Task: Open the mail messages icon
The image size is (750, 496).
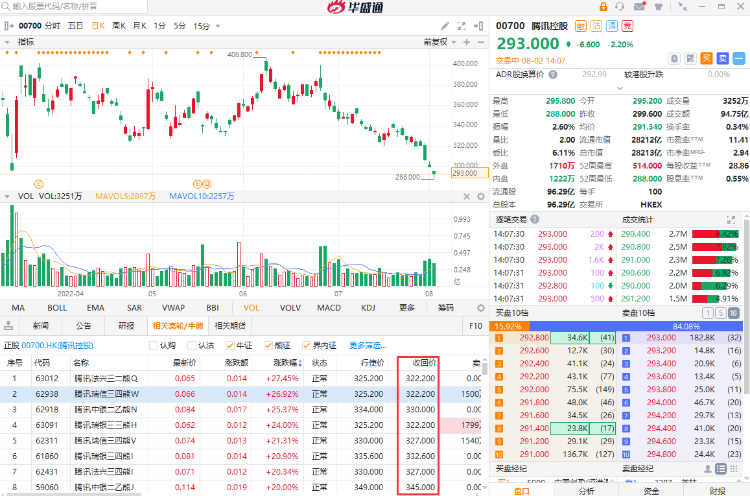Action: tap(640, 6)
